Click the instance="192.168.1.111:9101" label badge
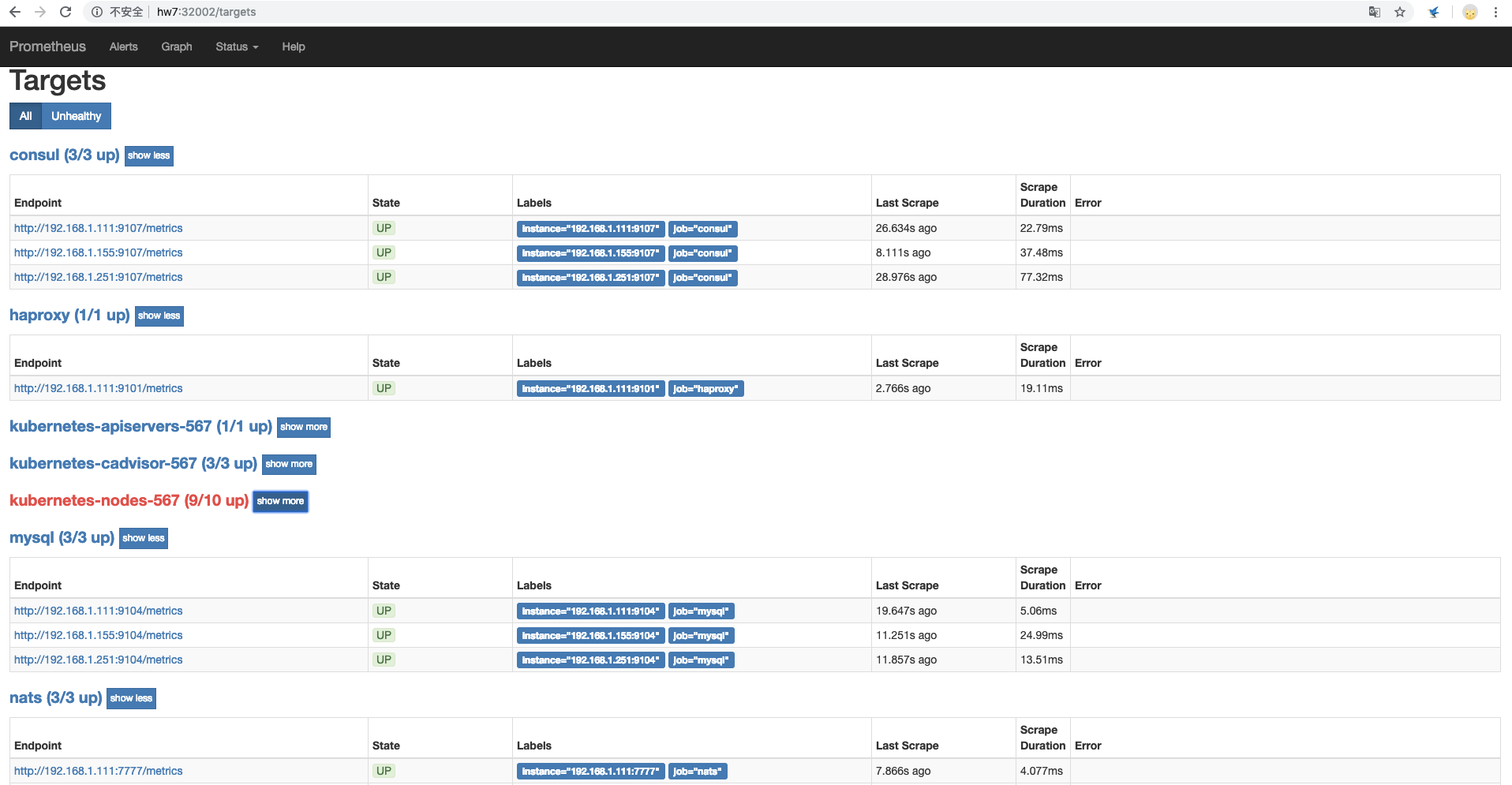Image resolution: width=1512 pixels, height=785 pixels. coord(590,389)
